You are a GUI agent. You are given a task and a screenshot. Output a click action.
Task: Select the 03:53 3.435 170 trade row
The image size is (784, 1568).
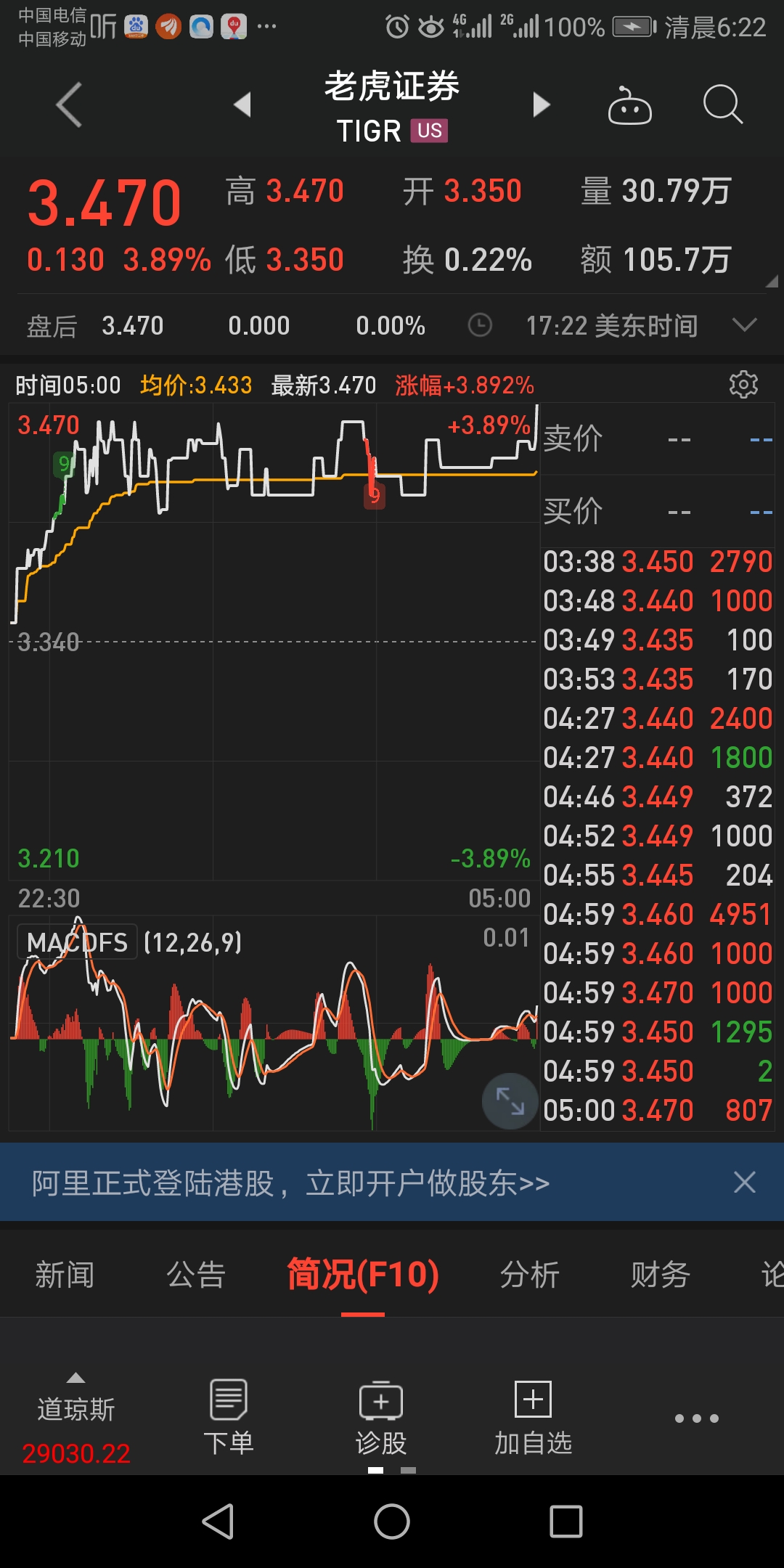point(658,679)
